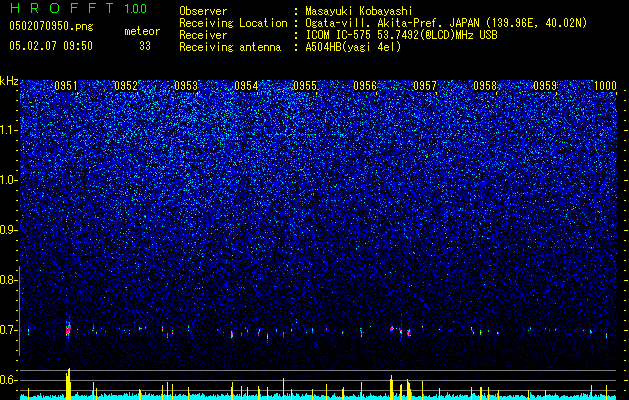This screenshot has height=400, width=629.
Task: Click the receiver info ICOM IC-575 text
Action: (401, 35)
